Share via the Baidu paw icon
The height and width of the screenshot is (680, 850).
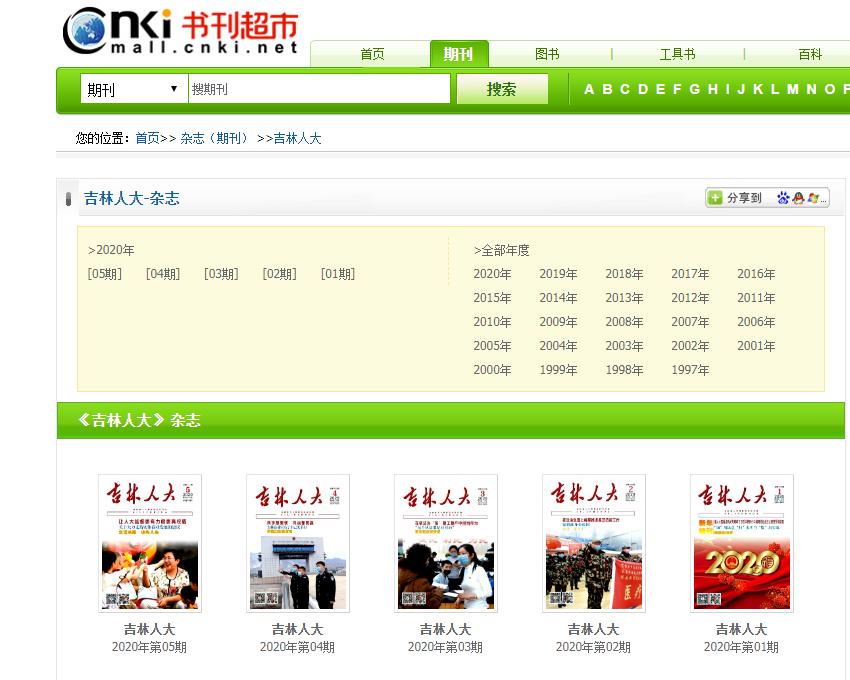(x=783, y=198)
